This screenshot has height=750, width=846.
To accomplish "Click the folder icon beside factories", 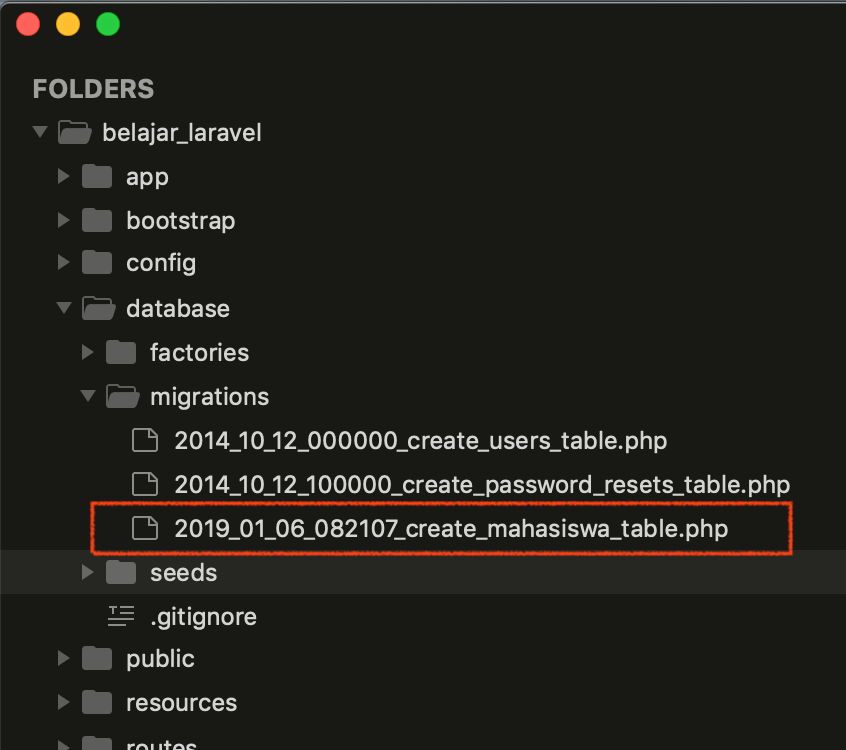I will (x=121, y=352).
